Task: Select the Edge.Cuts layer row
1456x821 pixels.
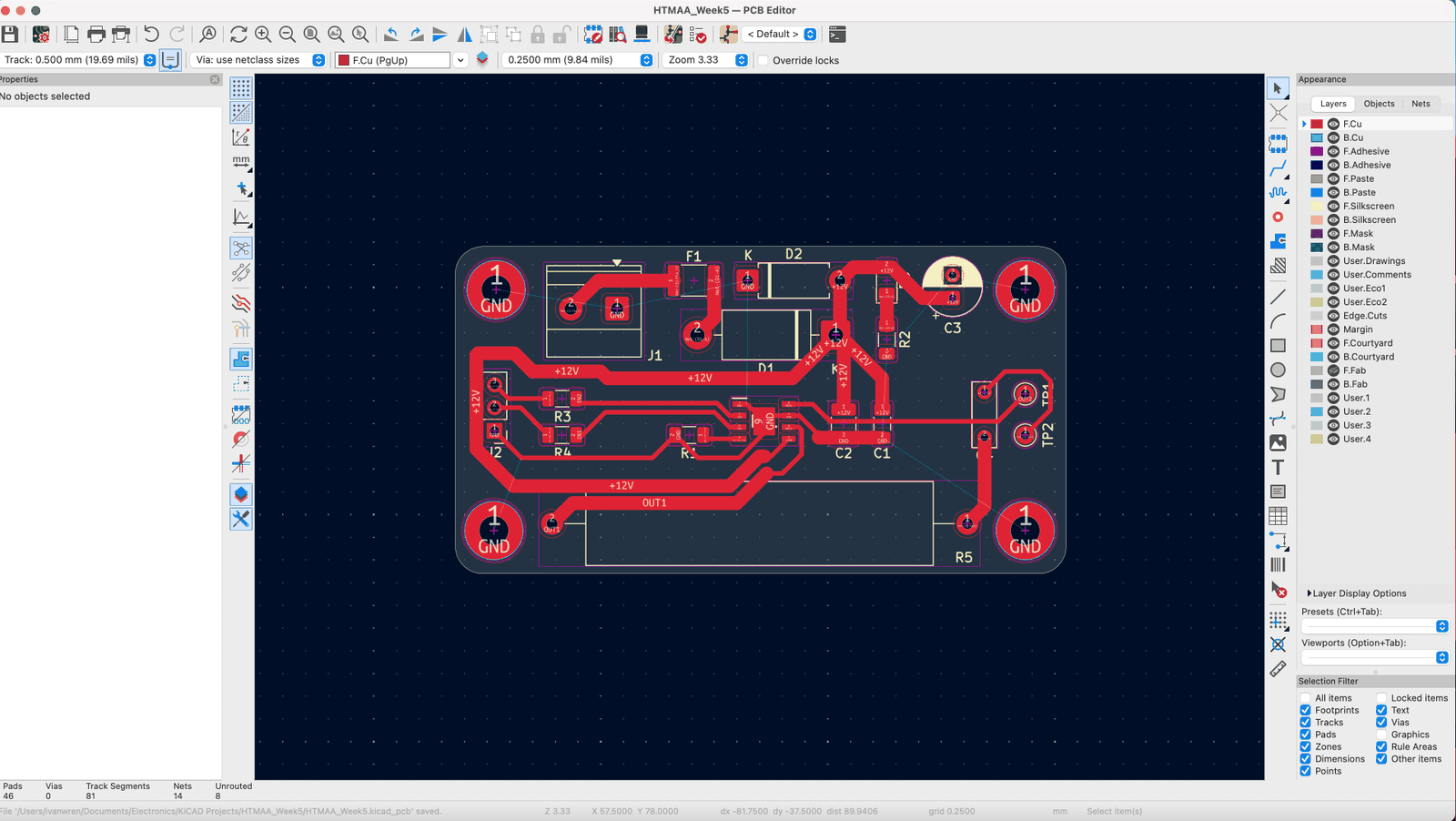Action: click(x=1374, y=316)
